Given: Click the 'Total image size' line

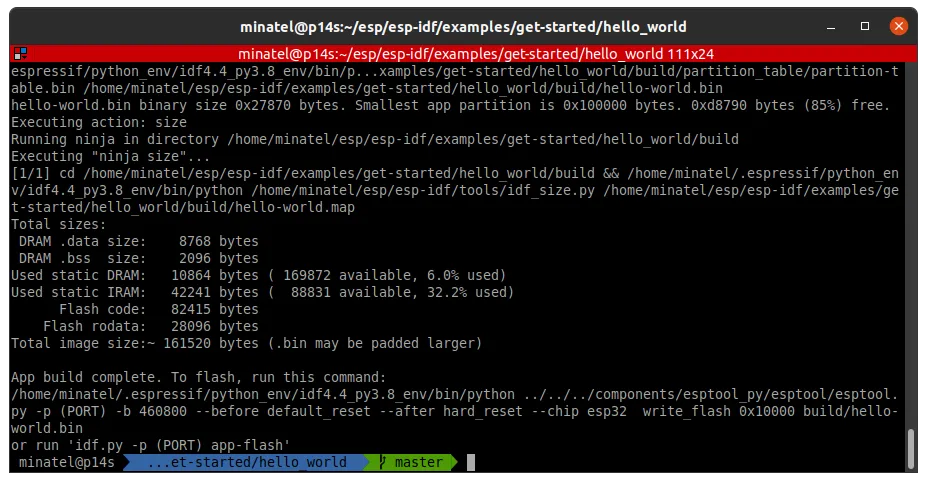Looking at the screenshot, I should [x=246, y=343].
